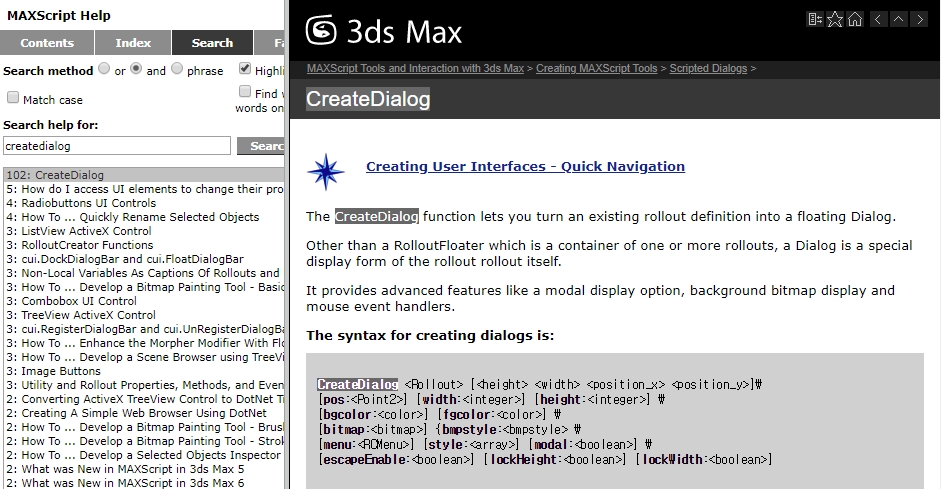Viewport: 941px width, 489px height.
Task: Select result 'Non-Local Variables As Captions Of Rollouts'
Action: (144, 273)
